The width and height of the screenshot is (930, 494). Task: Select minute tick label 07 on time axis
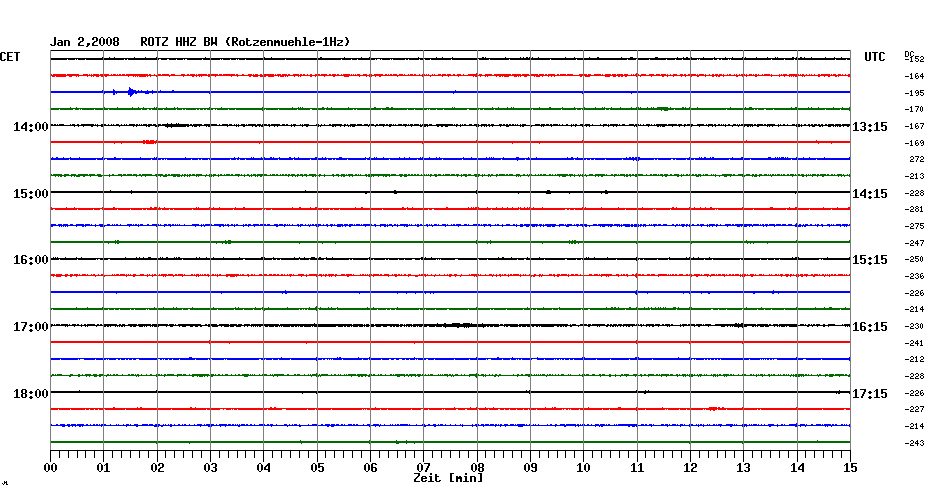coord(423,468)
